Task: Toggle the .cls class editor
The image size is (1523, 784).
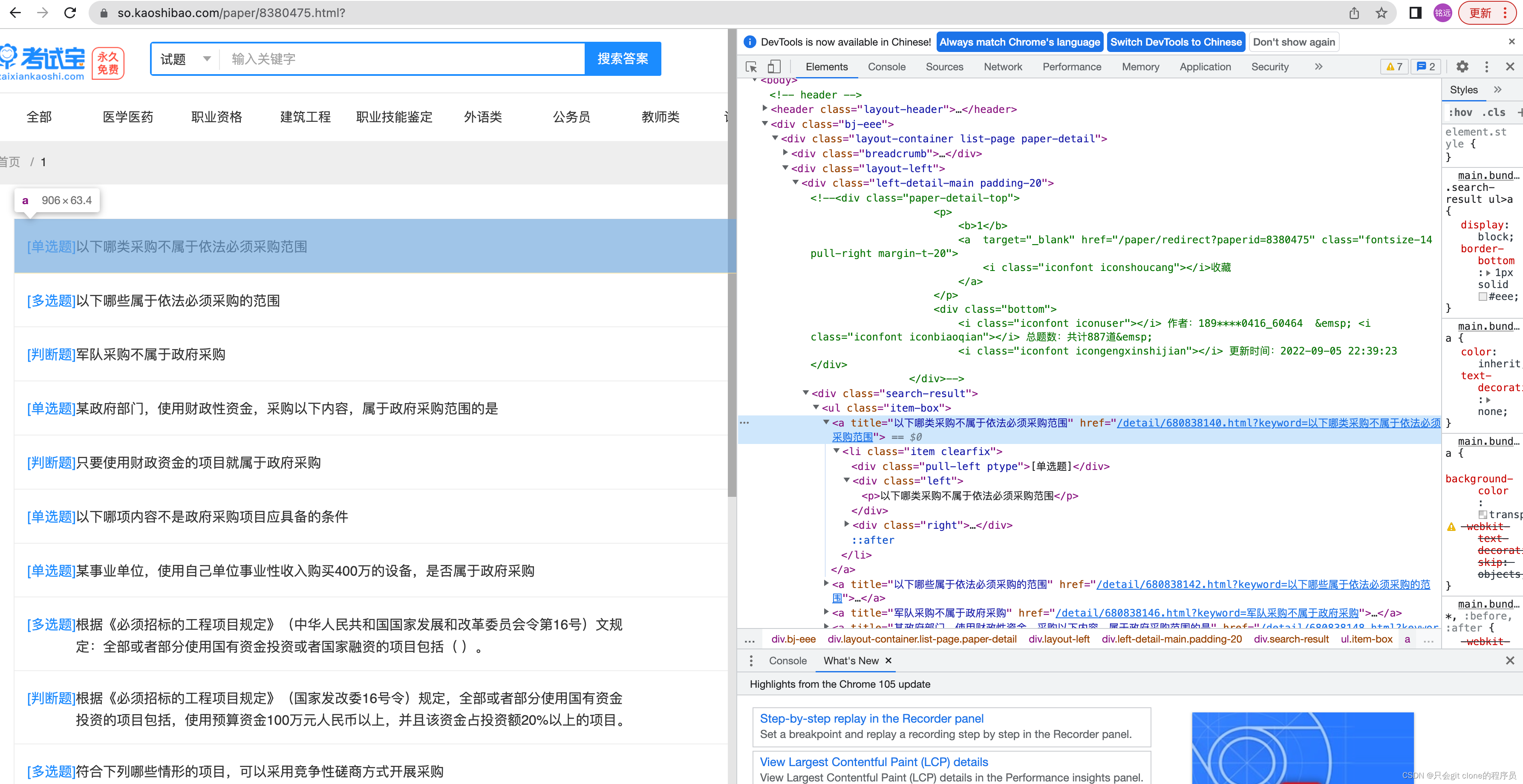Action: tap(1494, 112)
